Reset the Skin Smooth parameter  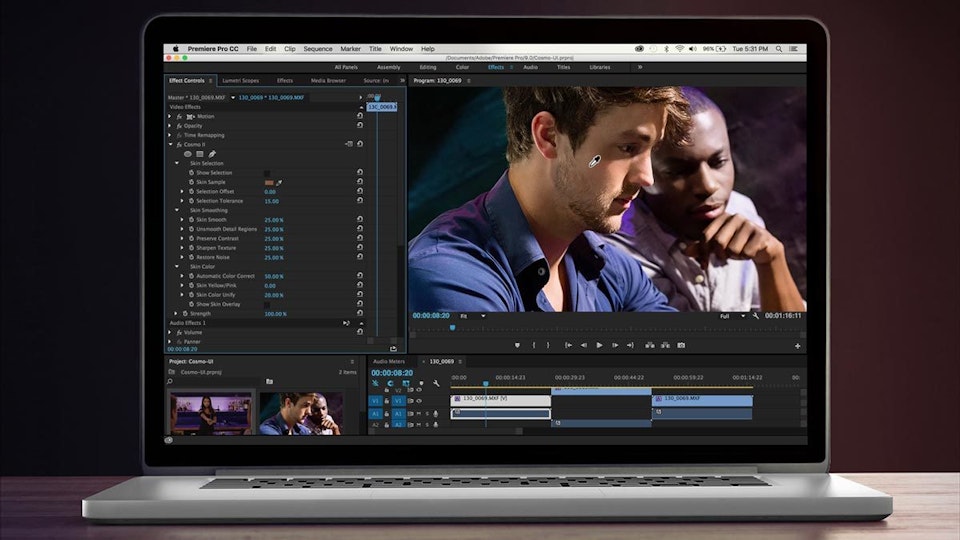(x=359, y=220)
